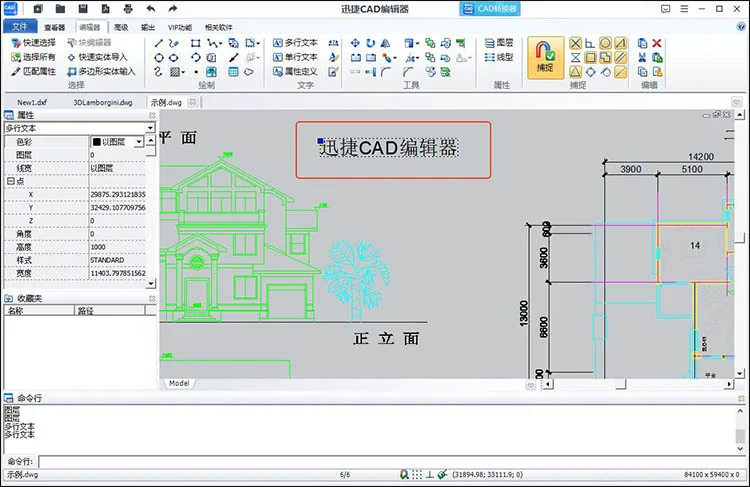Click the drawing canvas horizontal scrollbar
Screen dimensions: 750x487
(x=638, y=384)
